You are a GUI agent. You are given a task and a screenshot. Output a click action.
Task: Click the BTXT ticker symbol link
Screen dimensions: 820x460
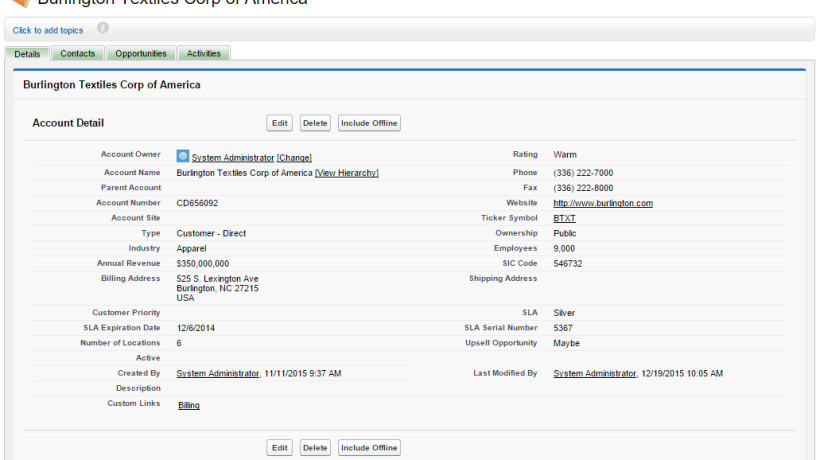[564, 218]
